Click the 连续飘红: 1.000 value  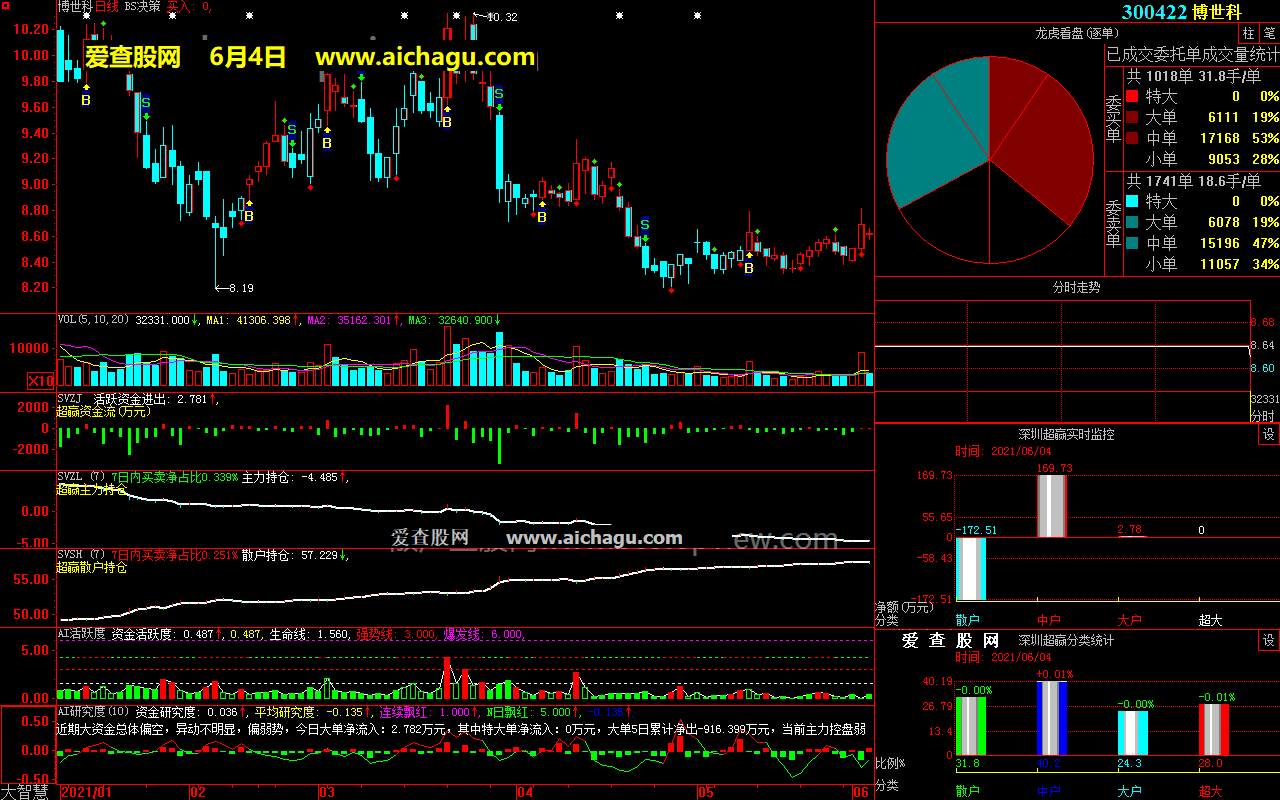click(x=423, y=712)
